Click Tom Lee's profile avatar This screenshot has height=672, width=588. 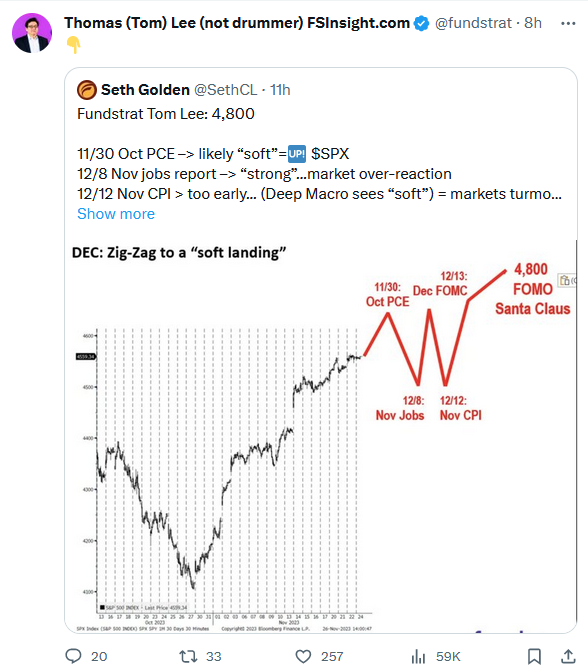tap(32, 33)
